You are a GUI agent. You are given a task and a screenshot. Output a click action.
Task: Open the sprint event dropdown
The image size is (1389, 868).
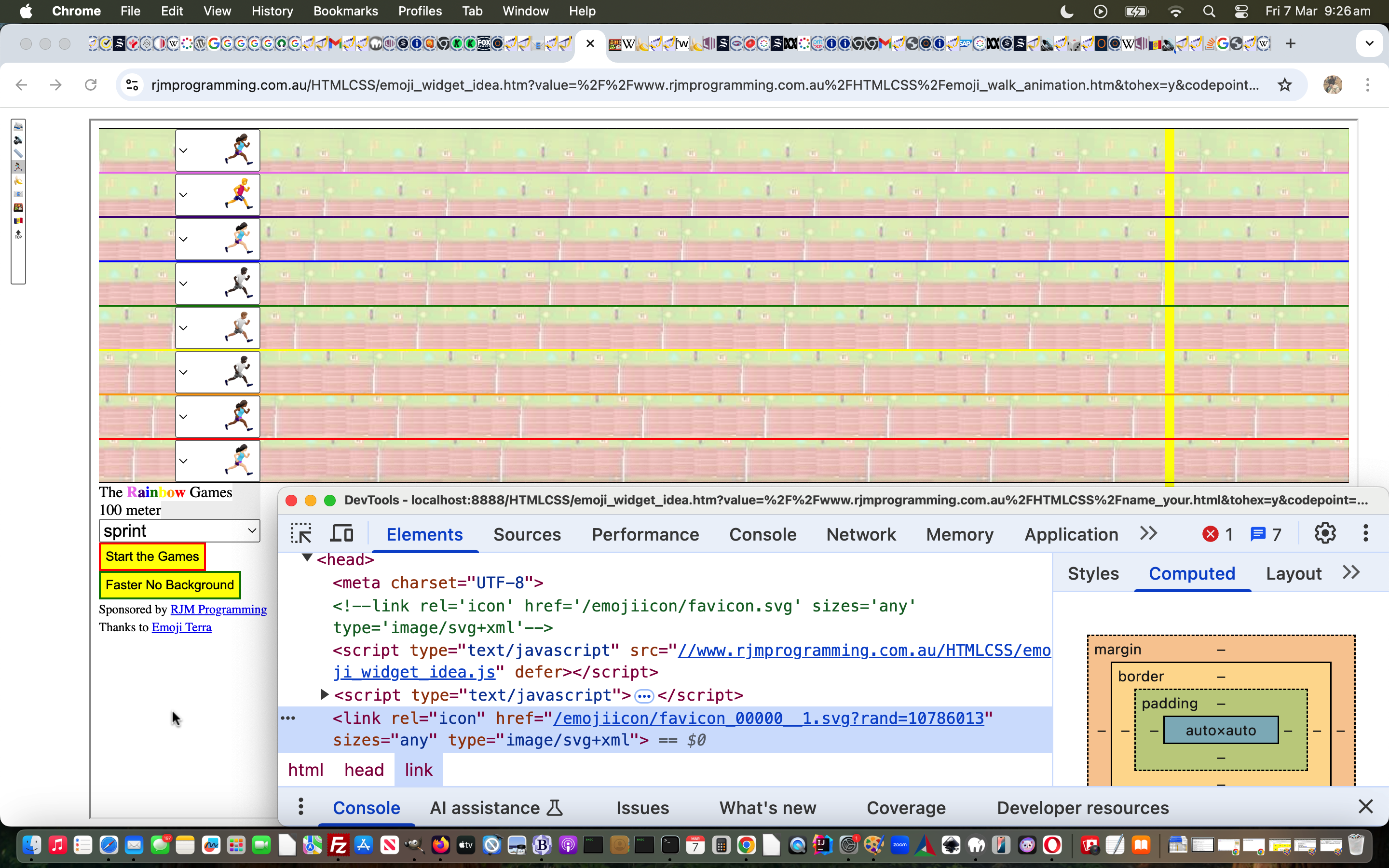pyautogui.click(x=179, y=531)
